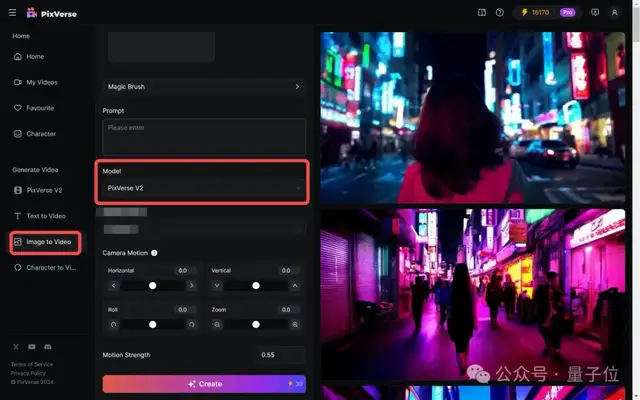
Task: Click the Roll clockwise rotate icon
Action: [192, 324]
